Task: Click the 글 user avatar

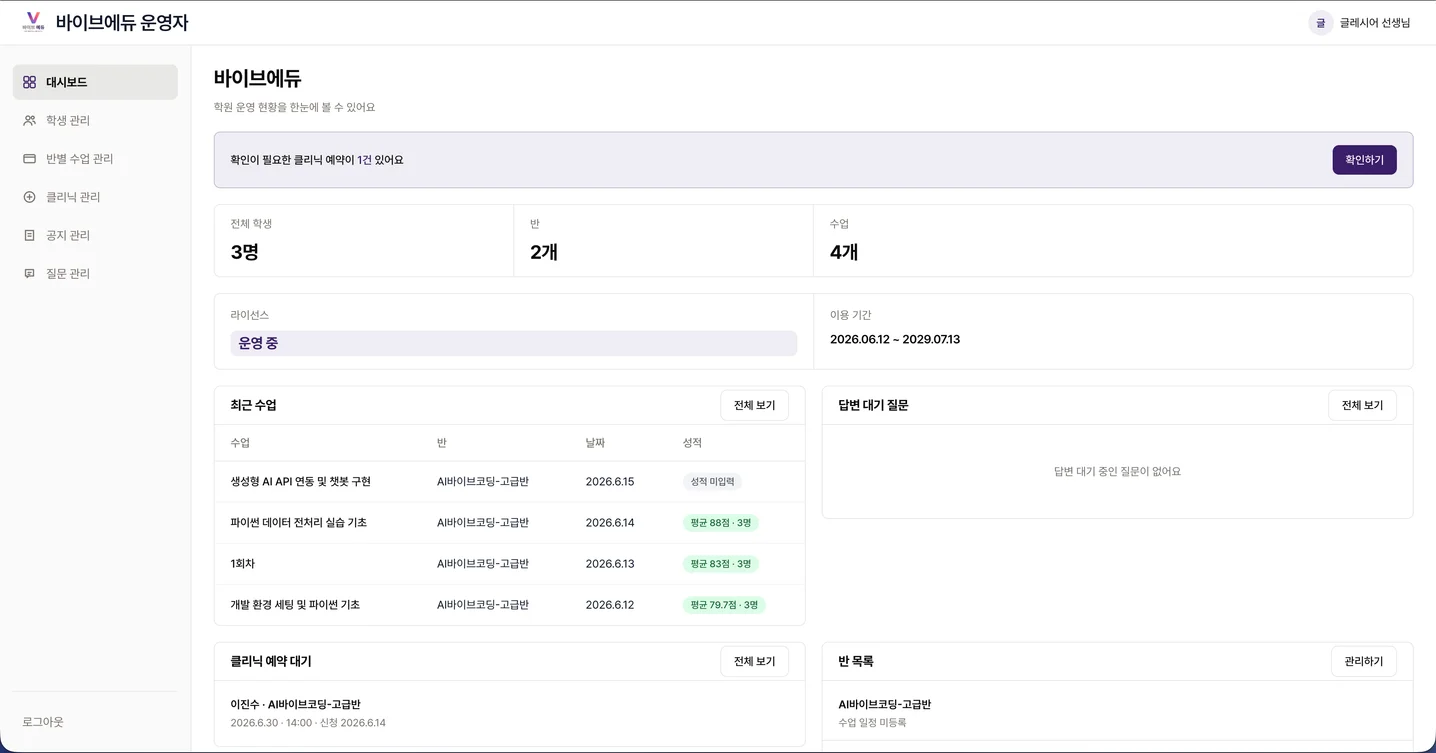Action: [1320, 23]
